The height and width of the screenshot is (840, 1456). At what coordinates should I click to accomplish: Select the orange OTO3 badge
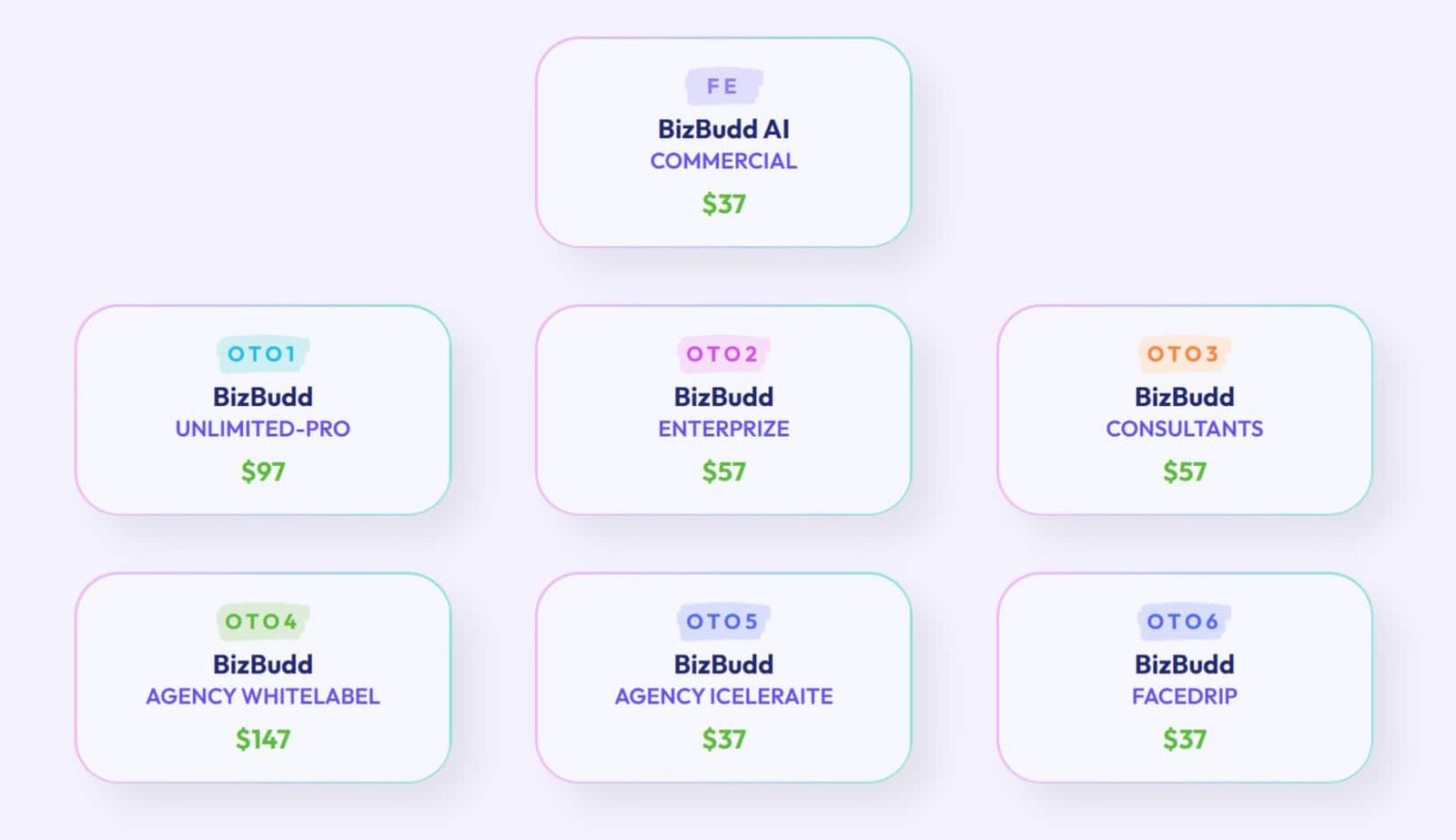[x=1184, y=354]
